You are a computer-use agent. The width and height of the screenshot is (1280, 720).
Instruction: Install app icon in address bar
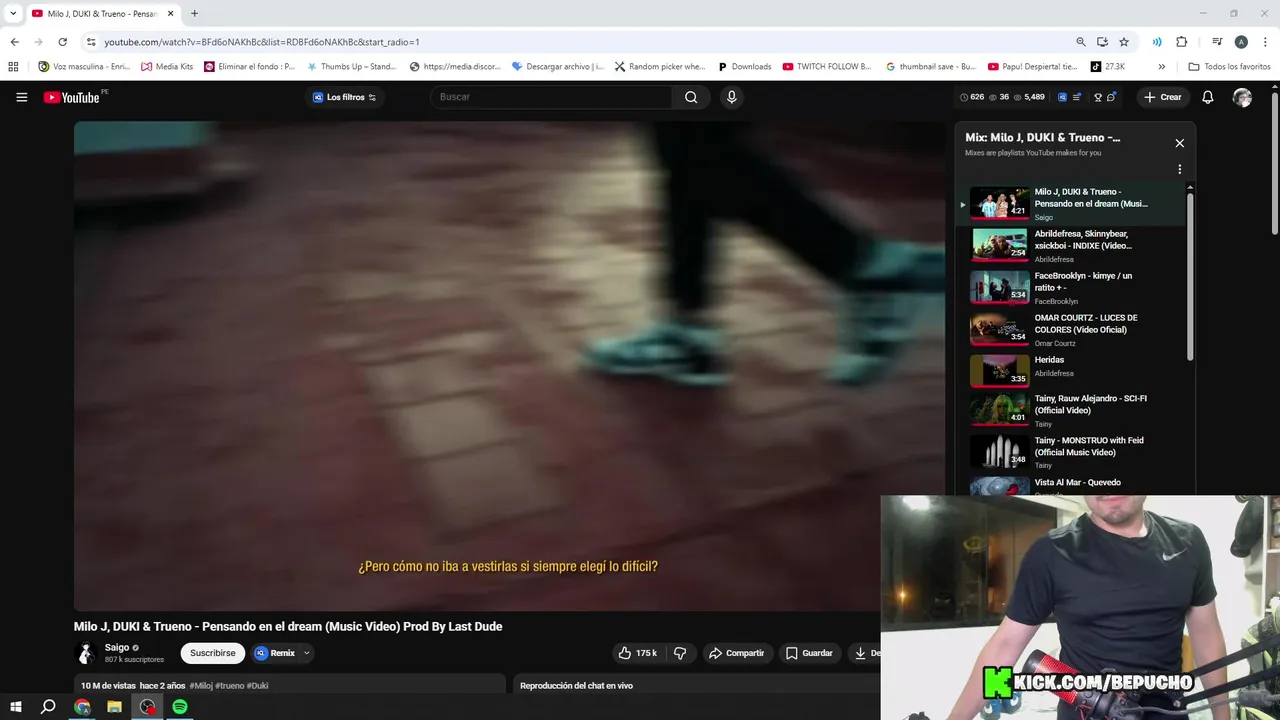[1102, 42]
